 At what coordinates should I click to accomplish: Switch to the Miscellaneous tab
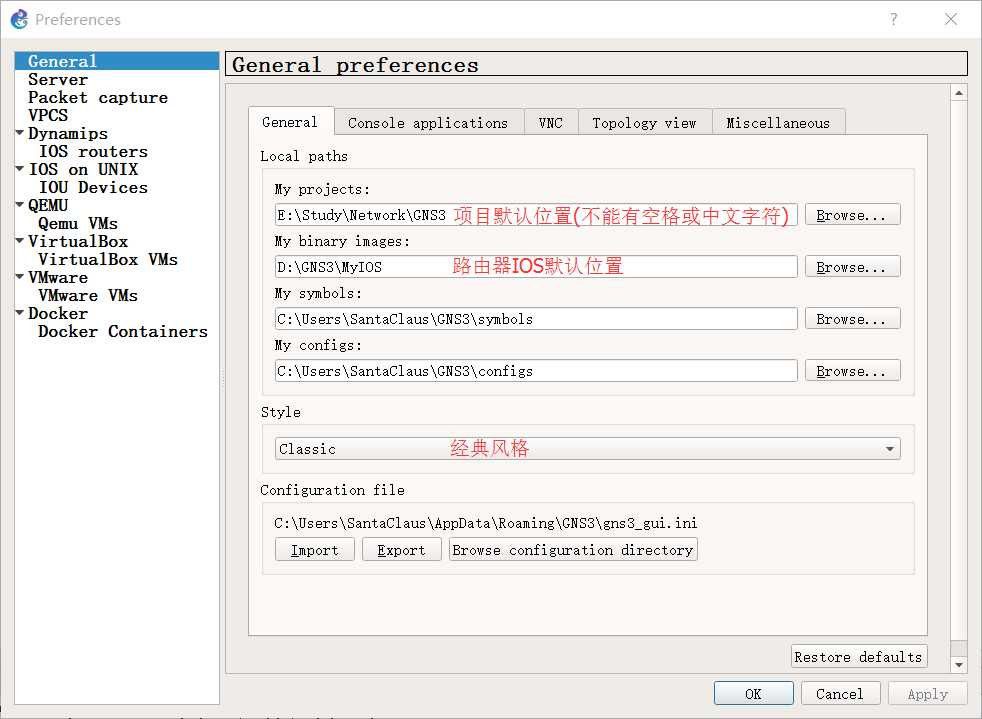778,123
